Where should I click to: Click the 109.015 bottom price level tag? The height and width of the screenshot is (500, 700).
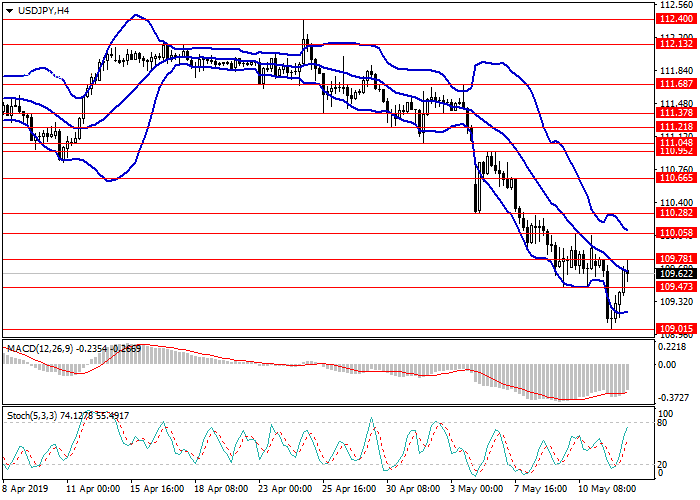click(x=675, y=328)
